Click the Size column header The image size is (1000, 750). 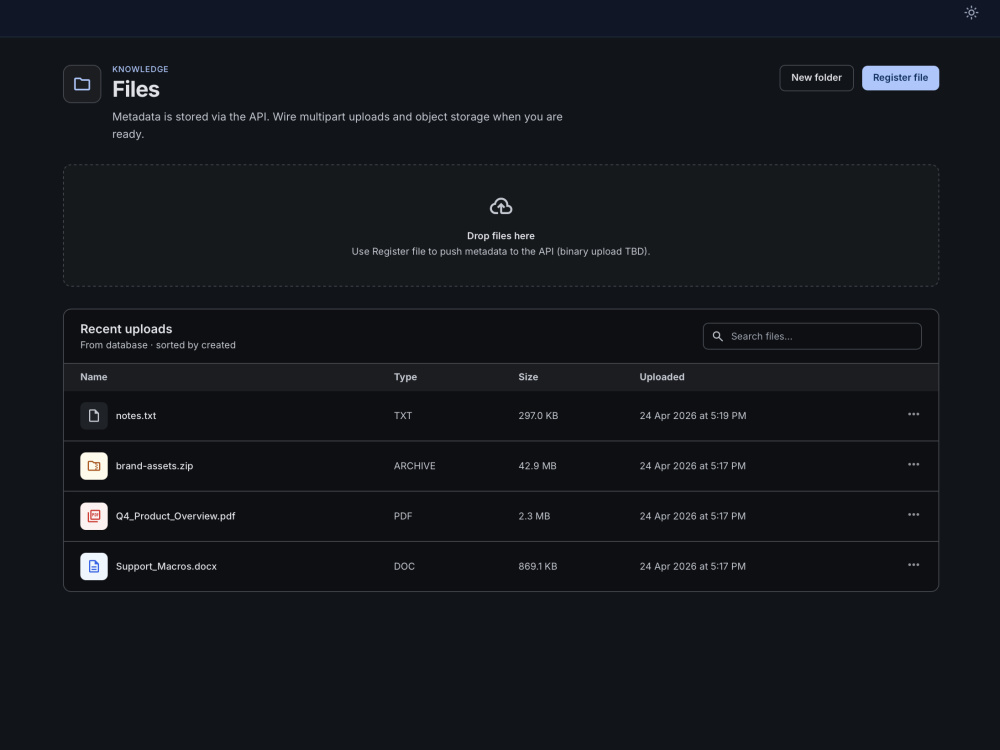(528, 377)
